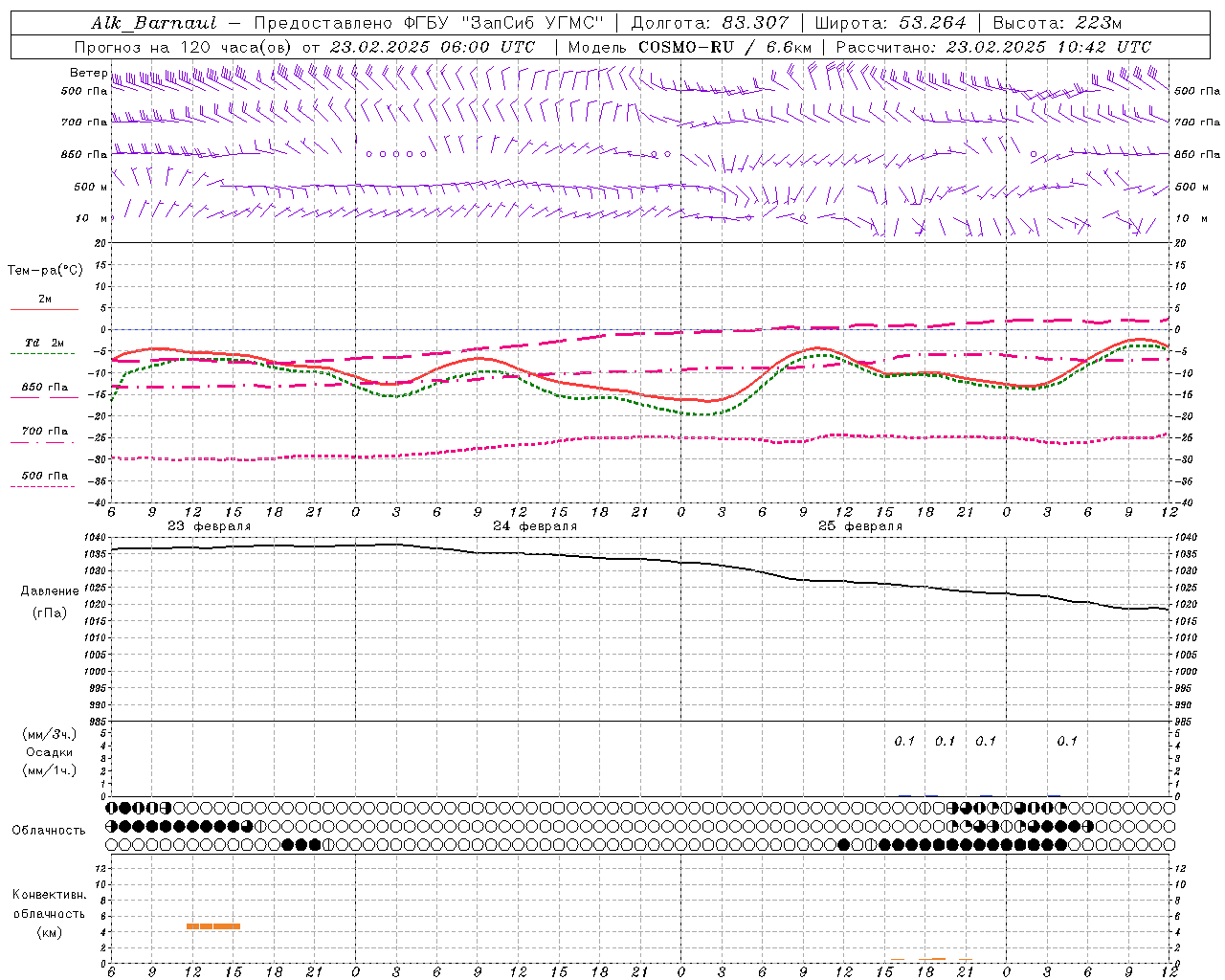
Task: Click the Прогноз на 120 часа(ов) text
Action: (x=185, y=47)
